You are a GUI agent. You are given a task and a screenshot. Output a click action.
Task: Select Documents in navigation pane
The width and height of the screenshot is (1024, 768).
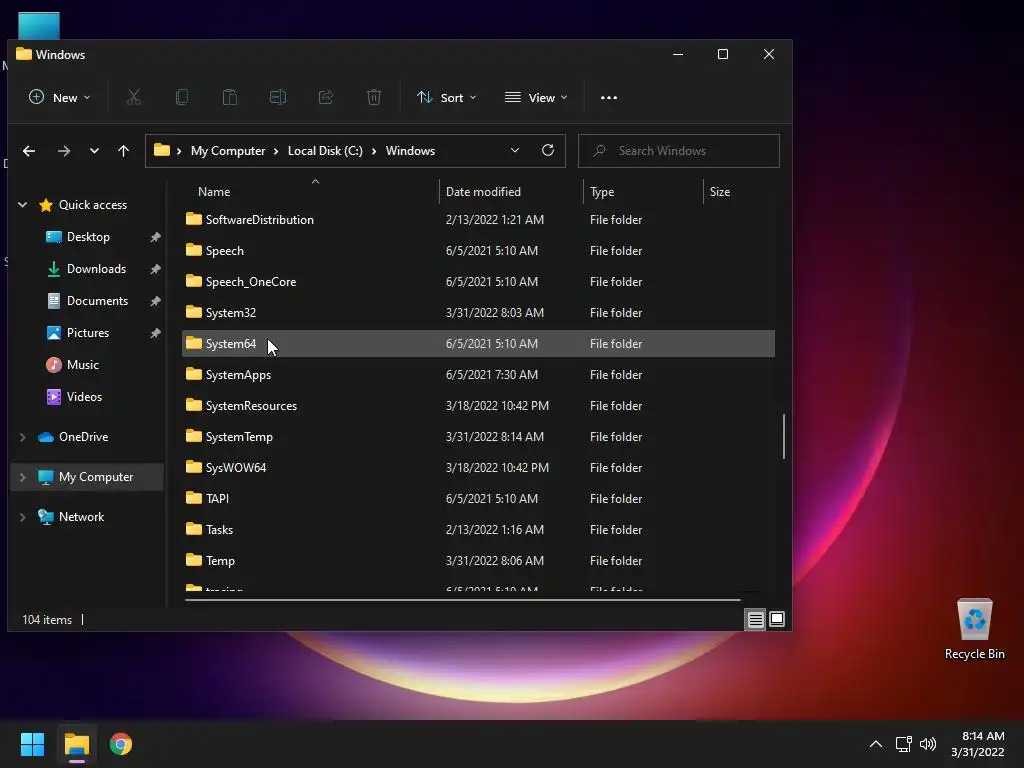pyautogui.click(x=97, y=301)
